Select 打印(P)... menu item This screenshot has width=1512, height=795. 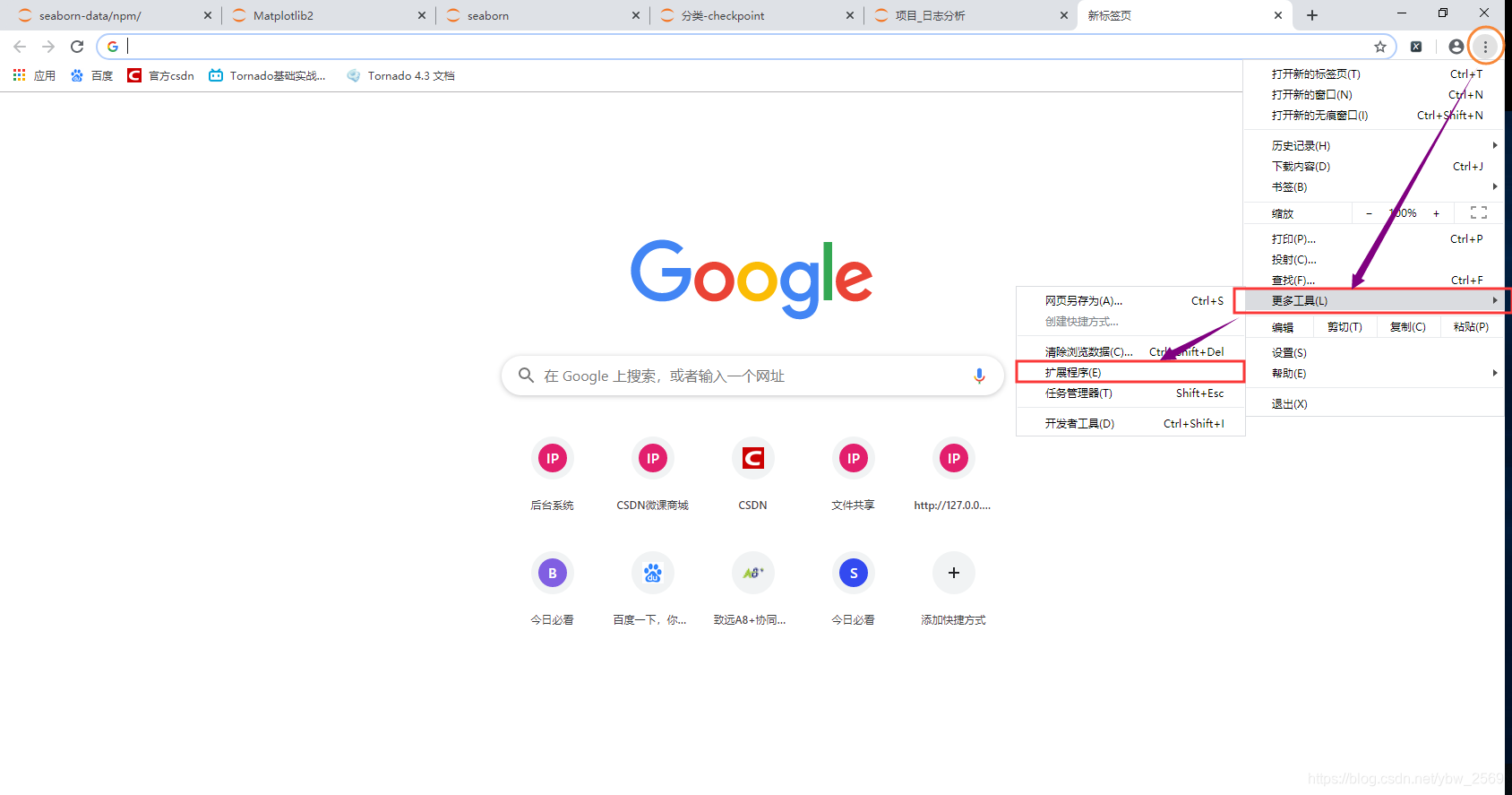point(1374,238)
